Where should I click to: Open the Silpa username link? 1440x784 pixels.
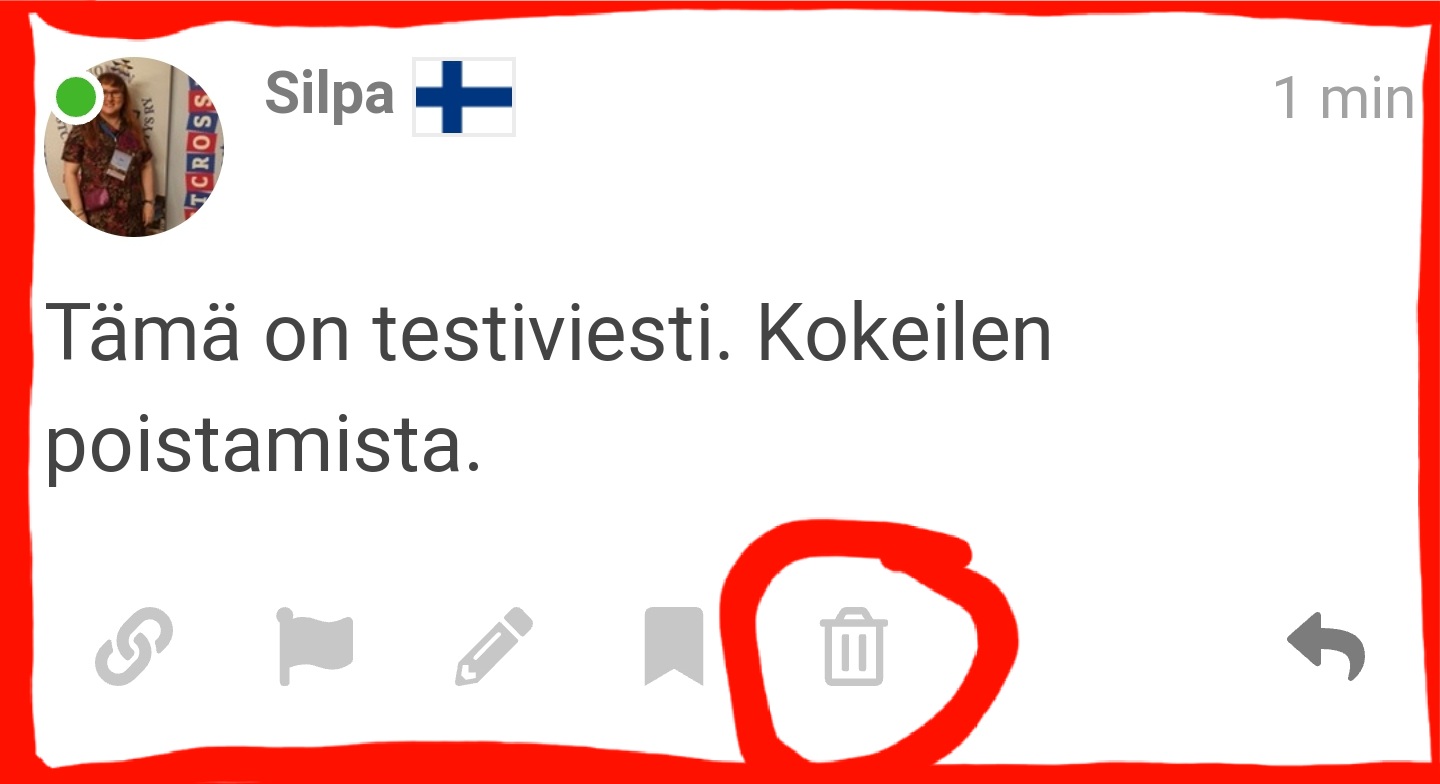pos(330,95)
